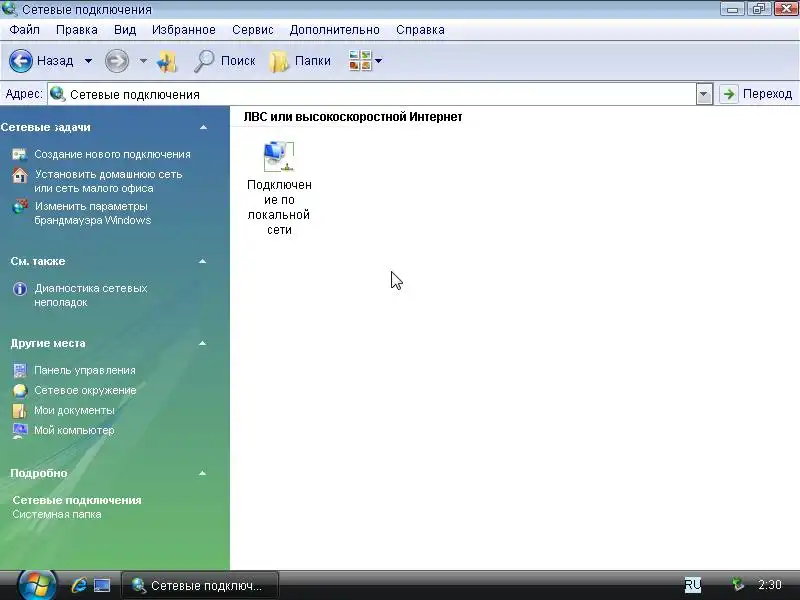The image size is (800, 600).
Task: Open the Назад history dropdown arrow
Action: (x=88, y=61)
